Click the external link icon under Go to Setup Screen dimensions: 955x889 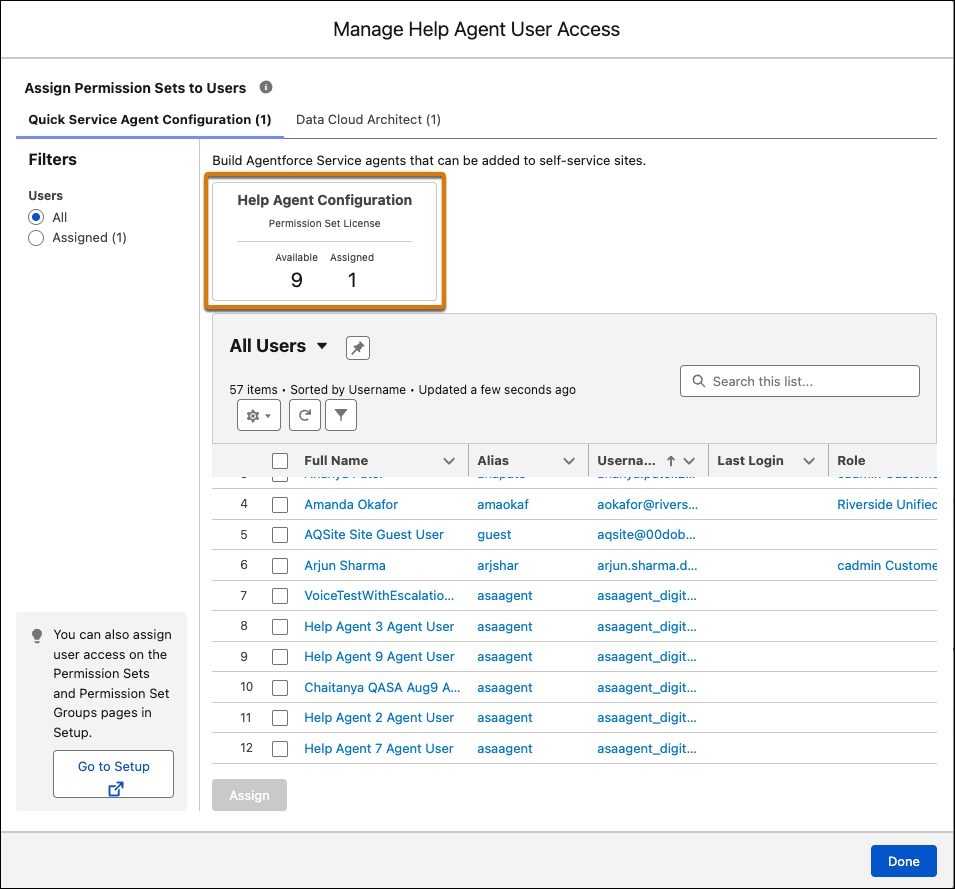(115, 789)
